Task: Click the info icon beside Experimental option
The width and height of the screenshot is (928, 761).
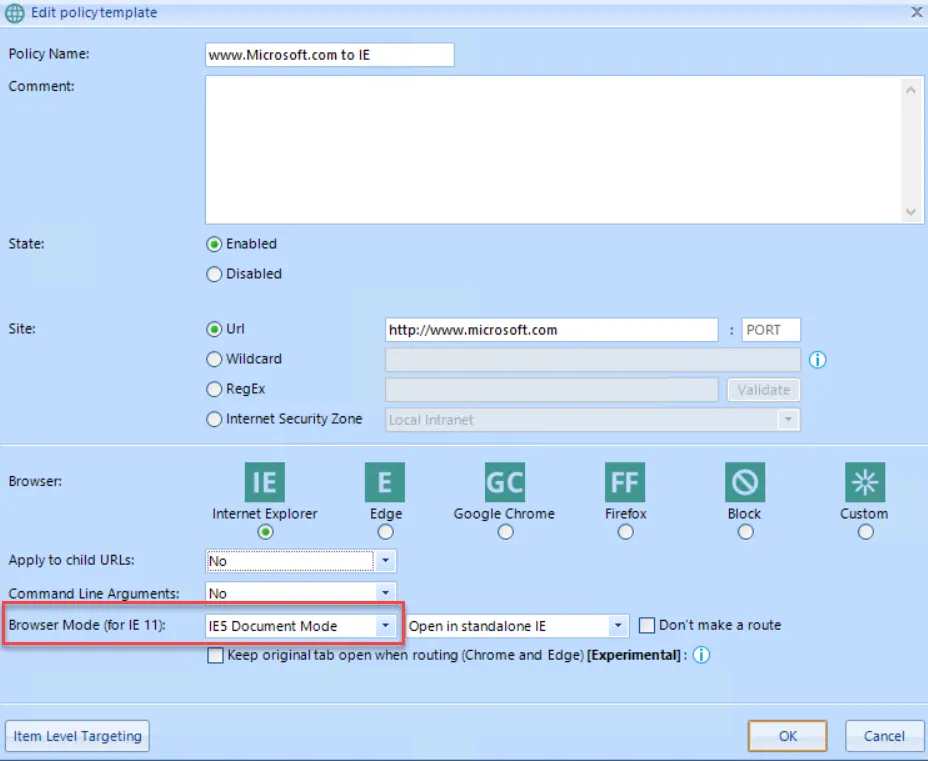Action: [x=701, y=655]
